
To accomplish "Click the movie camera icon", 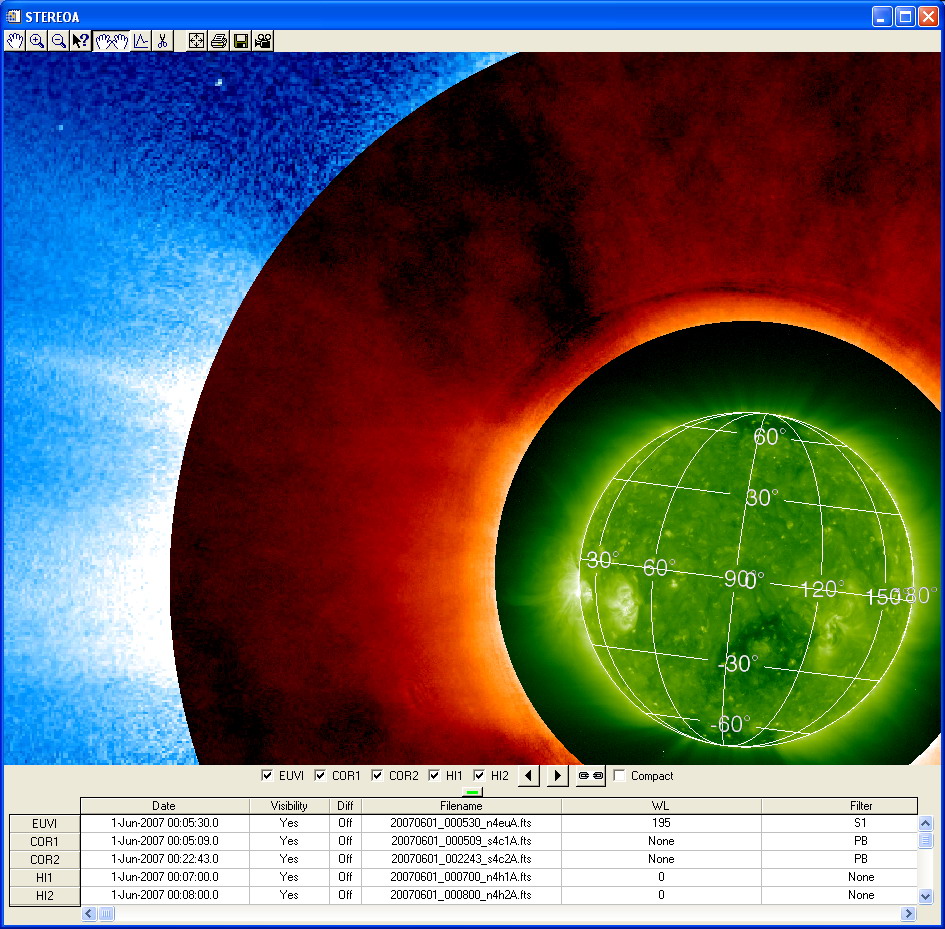I will coord(263,41).
